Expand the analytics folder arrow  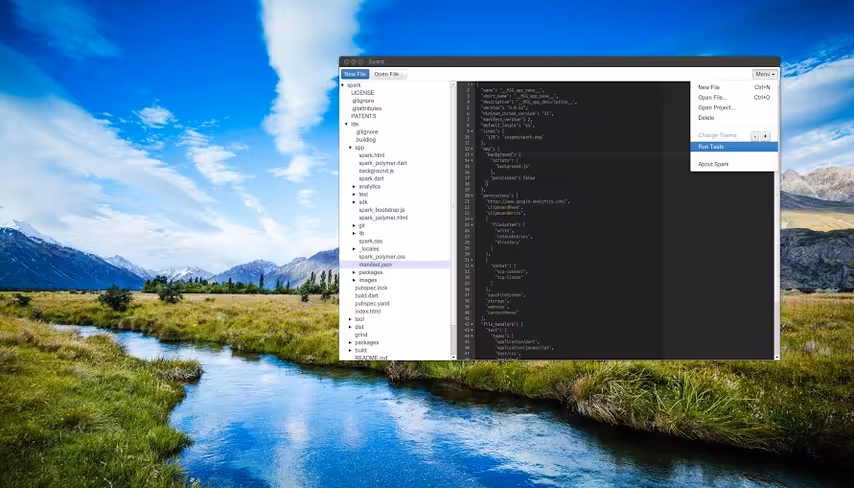pos(355,187)
